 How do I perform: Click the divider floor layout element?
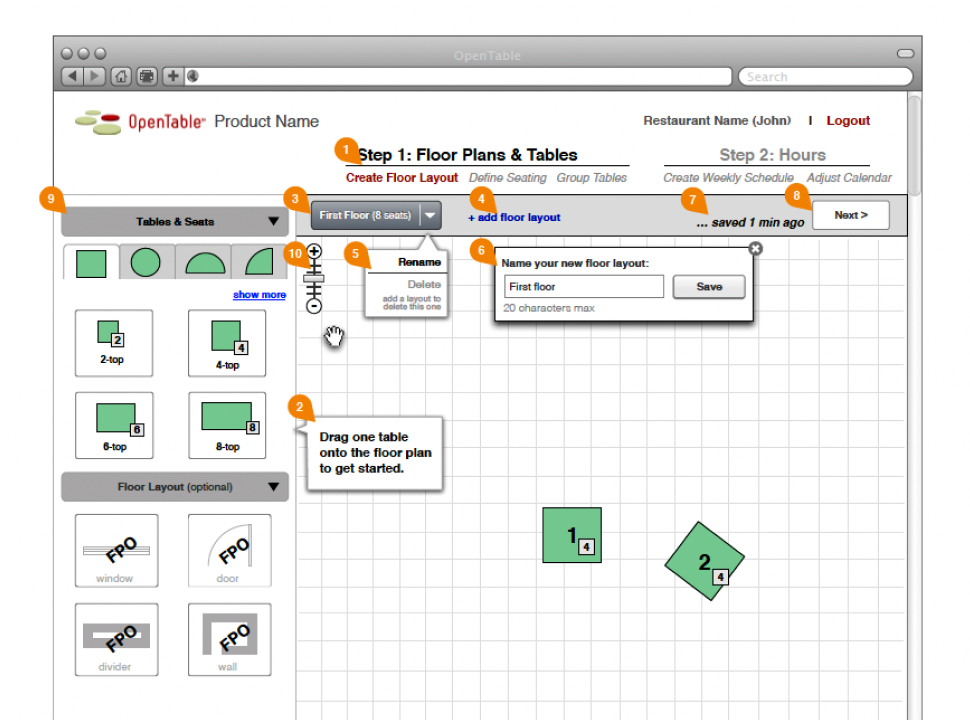tap(115, 639)
